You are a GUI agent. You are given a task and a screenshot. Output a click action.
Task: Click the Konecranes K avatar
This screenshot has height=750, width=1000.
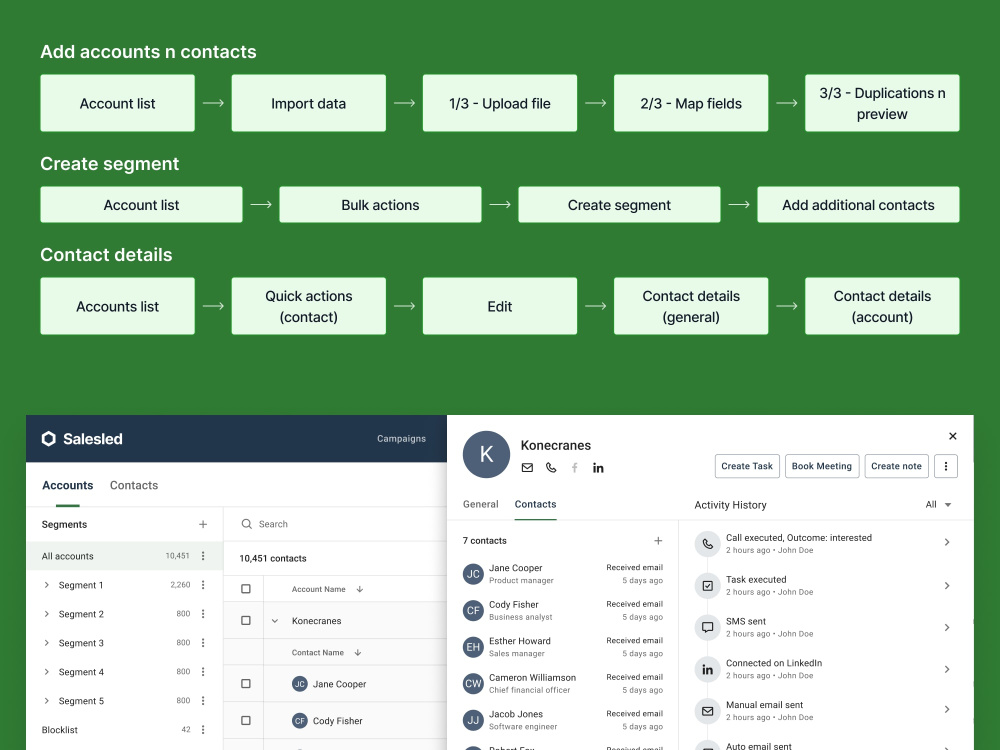(x=486, y=455)
